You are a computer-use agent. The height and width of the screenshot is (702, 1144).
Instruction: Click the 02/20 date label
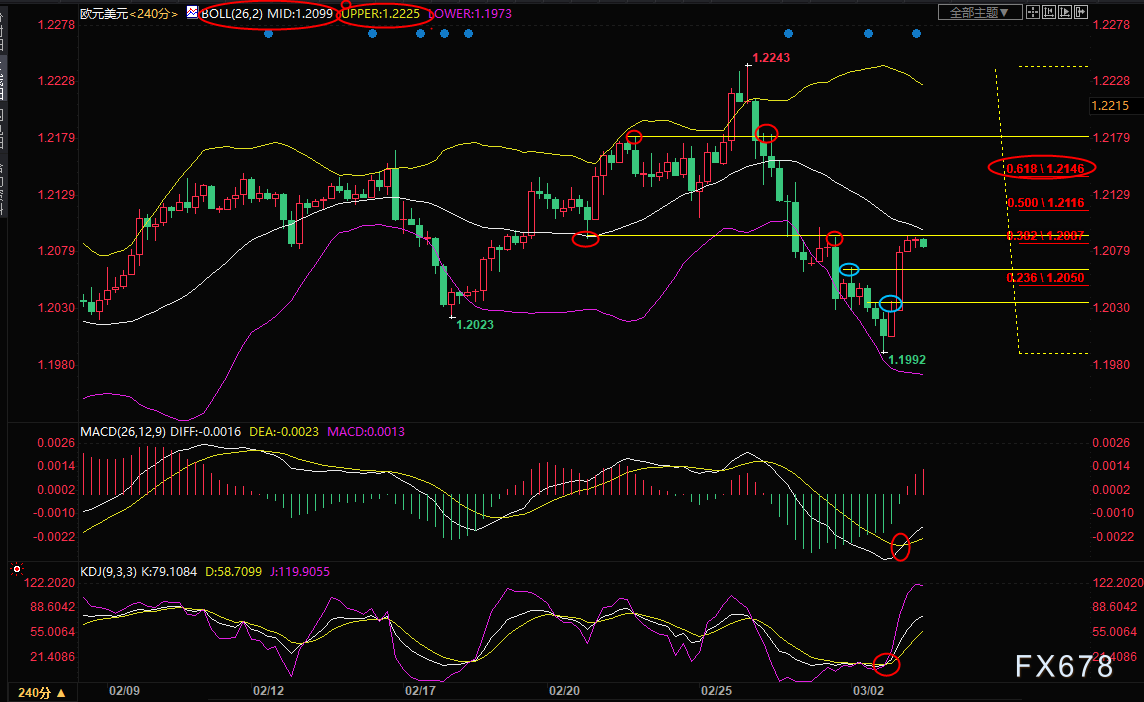click(x=564, y=690)
